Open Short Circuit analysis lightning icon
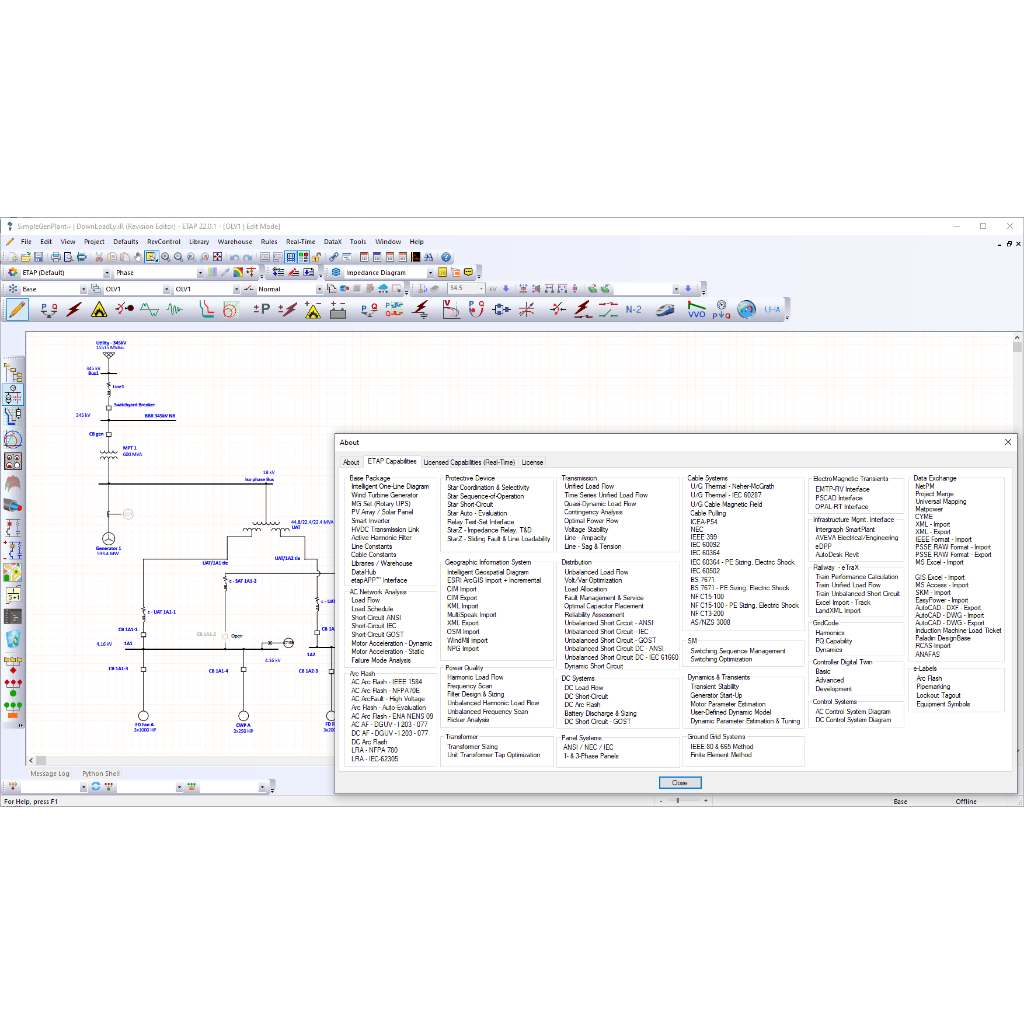 pos(74,310)
